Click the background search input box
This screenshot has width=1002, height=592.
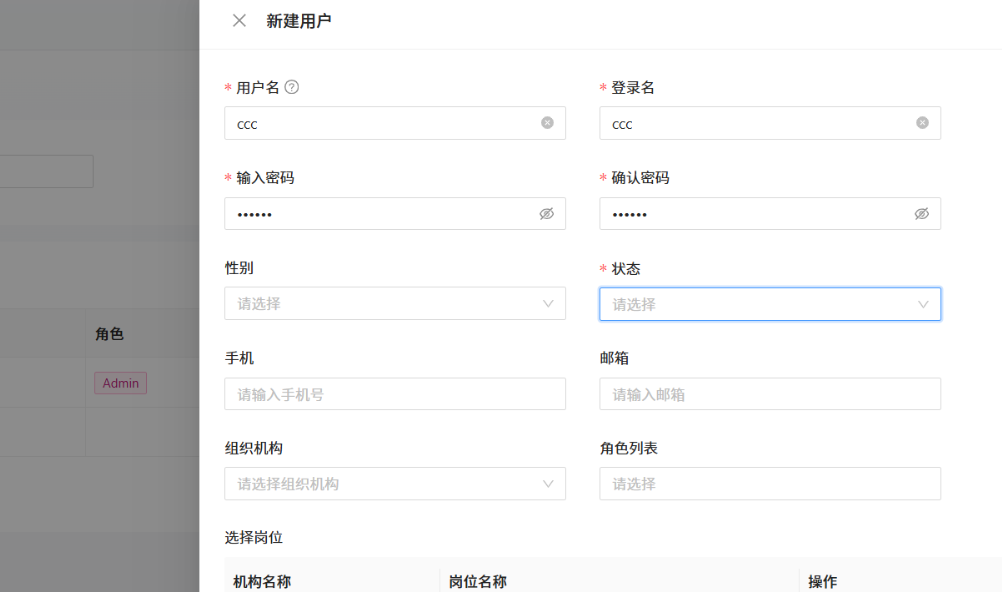47,171
